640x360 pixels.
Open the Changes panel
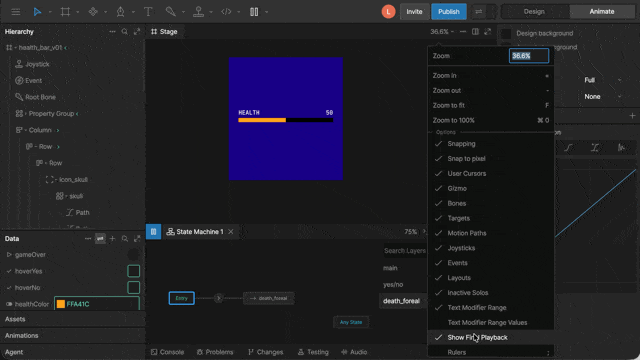265,352
